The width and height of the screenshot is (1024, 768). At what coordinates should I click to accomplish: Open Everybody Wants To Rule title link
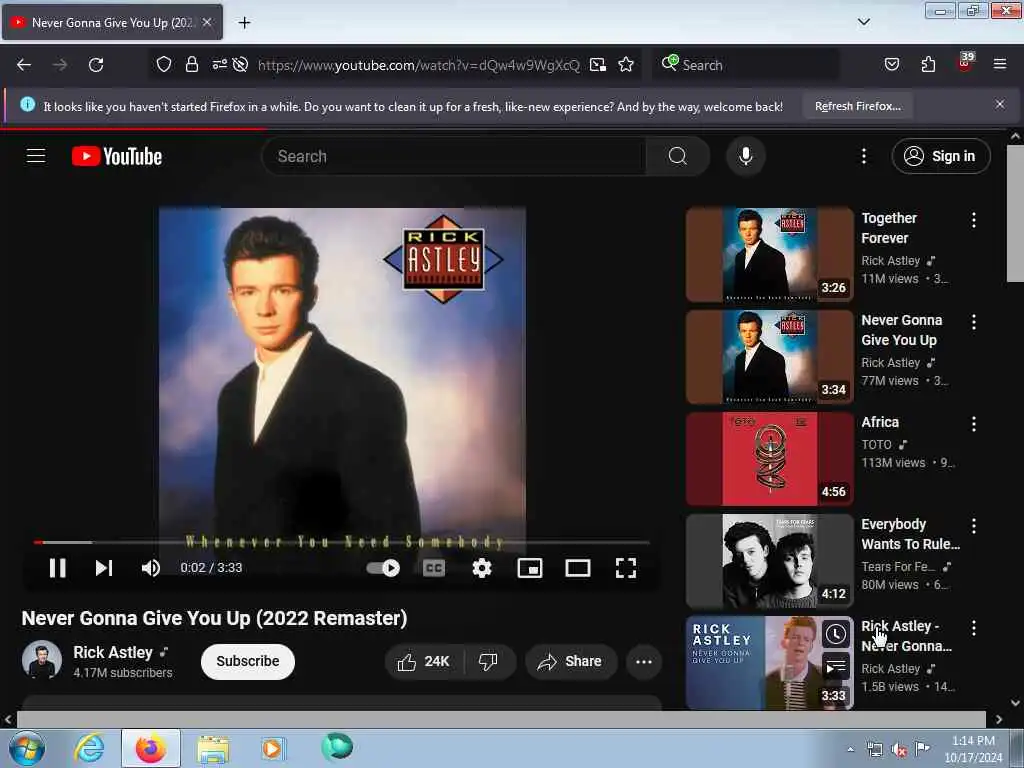[910, 534]
